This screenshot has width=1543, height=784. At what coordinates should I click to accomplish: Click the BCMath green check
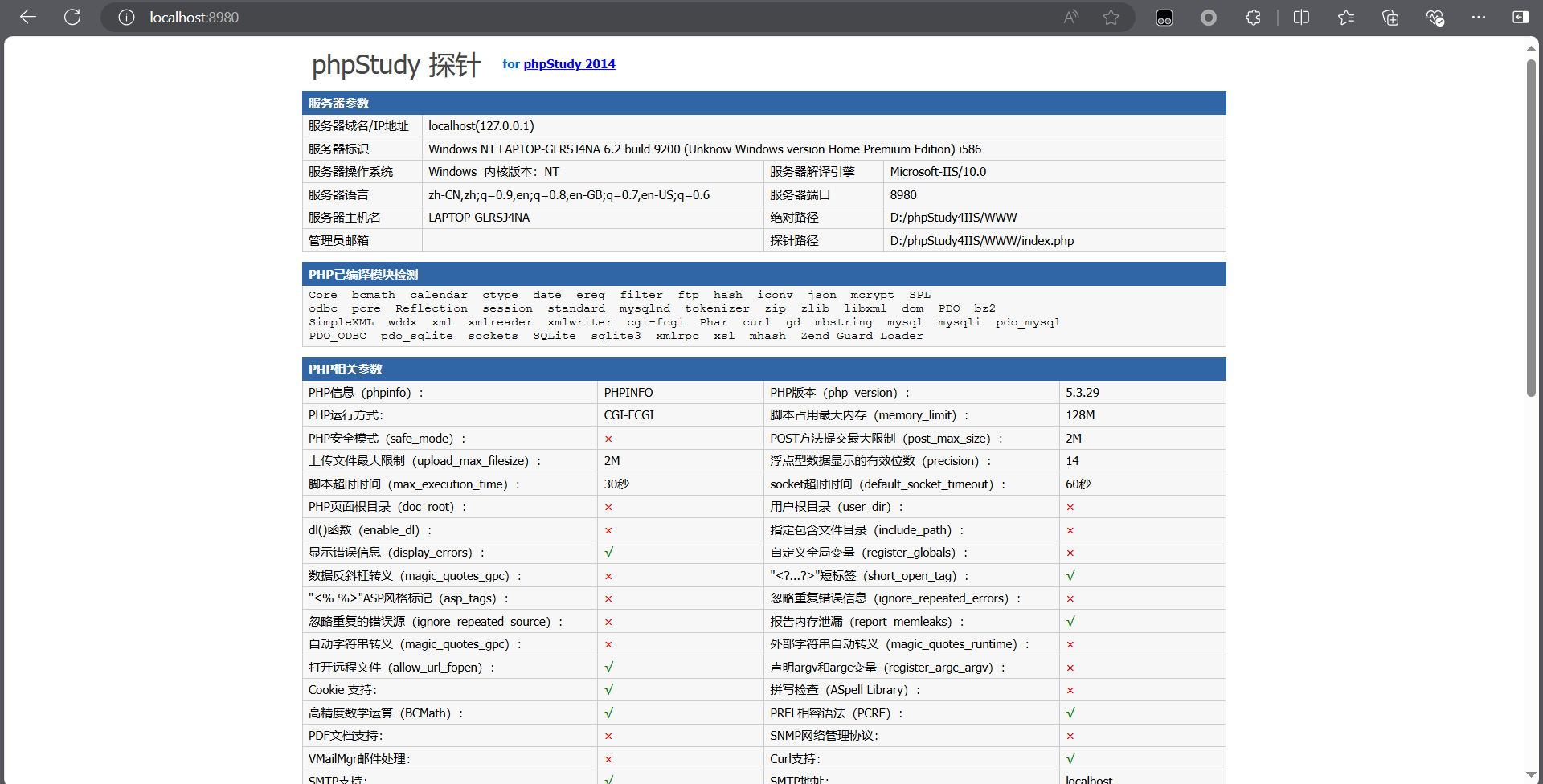608,713
